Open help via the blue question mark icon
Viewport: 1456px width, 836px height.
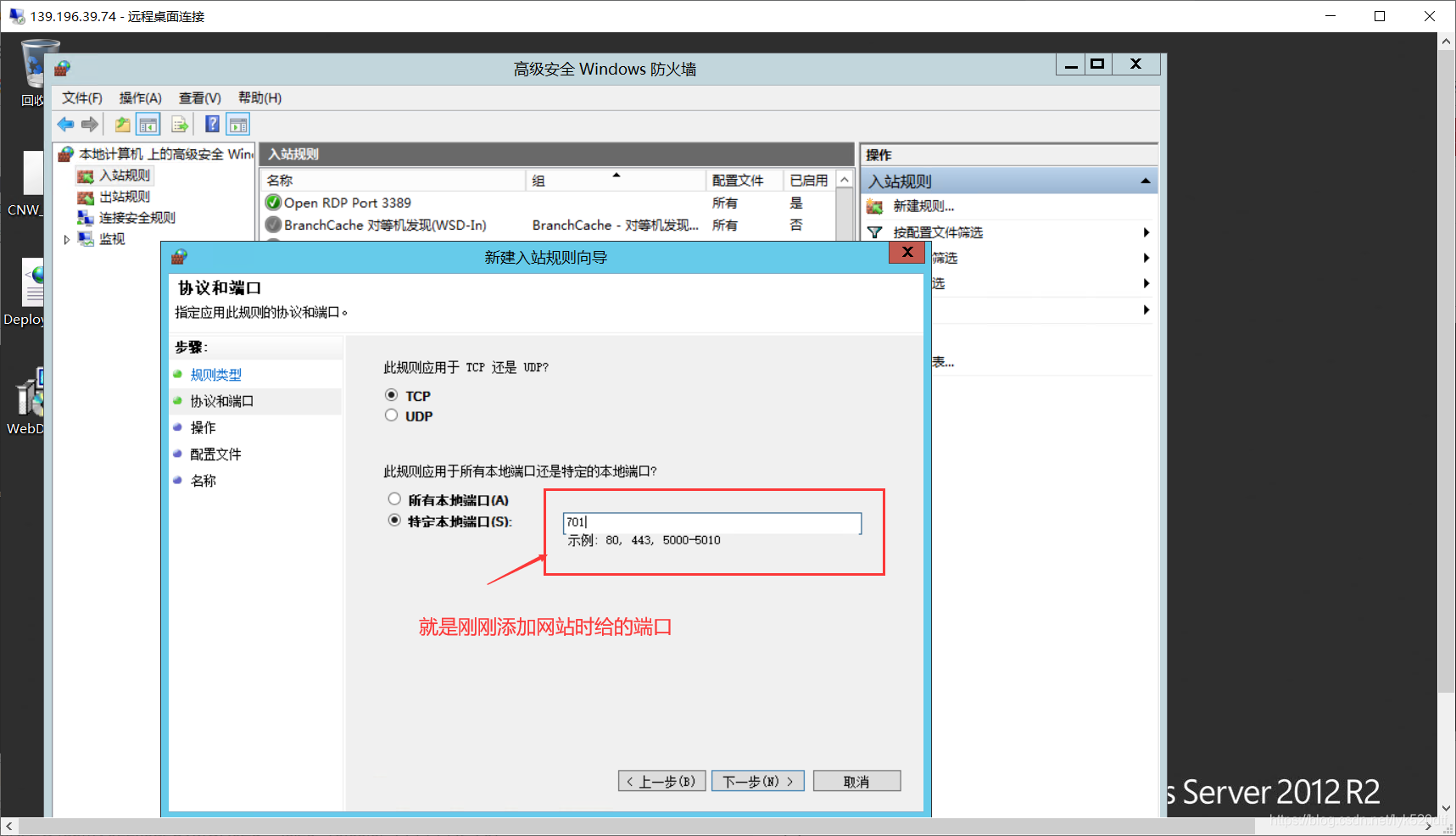(x=213, y=125)
